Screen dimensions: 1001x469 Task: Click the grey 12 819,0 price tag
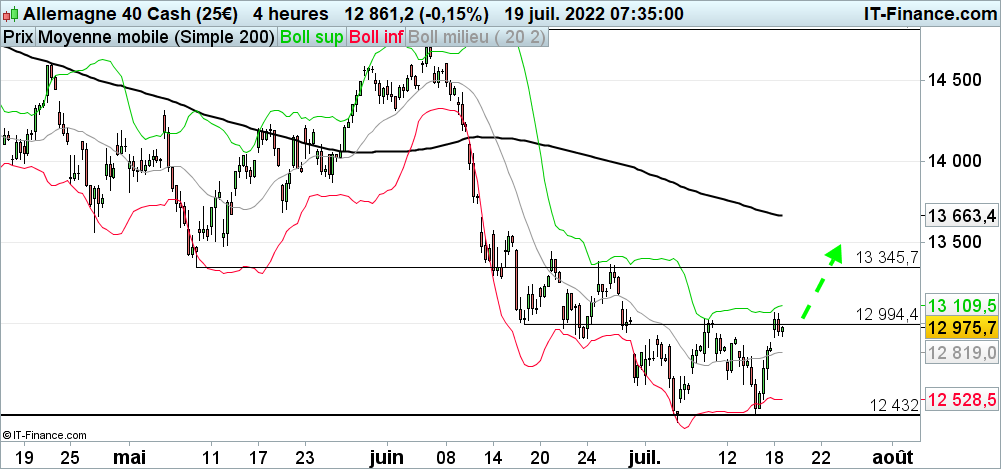(960, 353)
